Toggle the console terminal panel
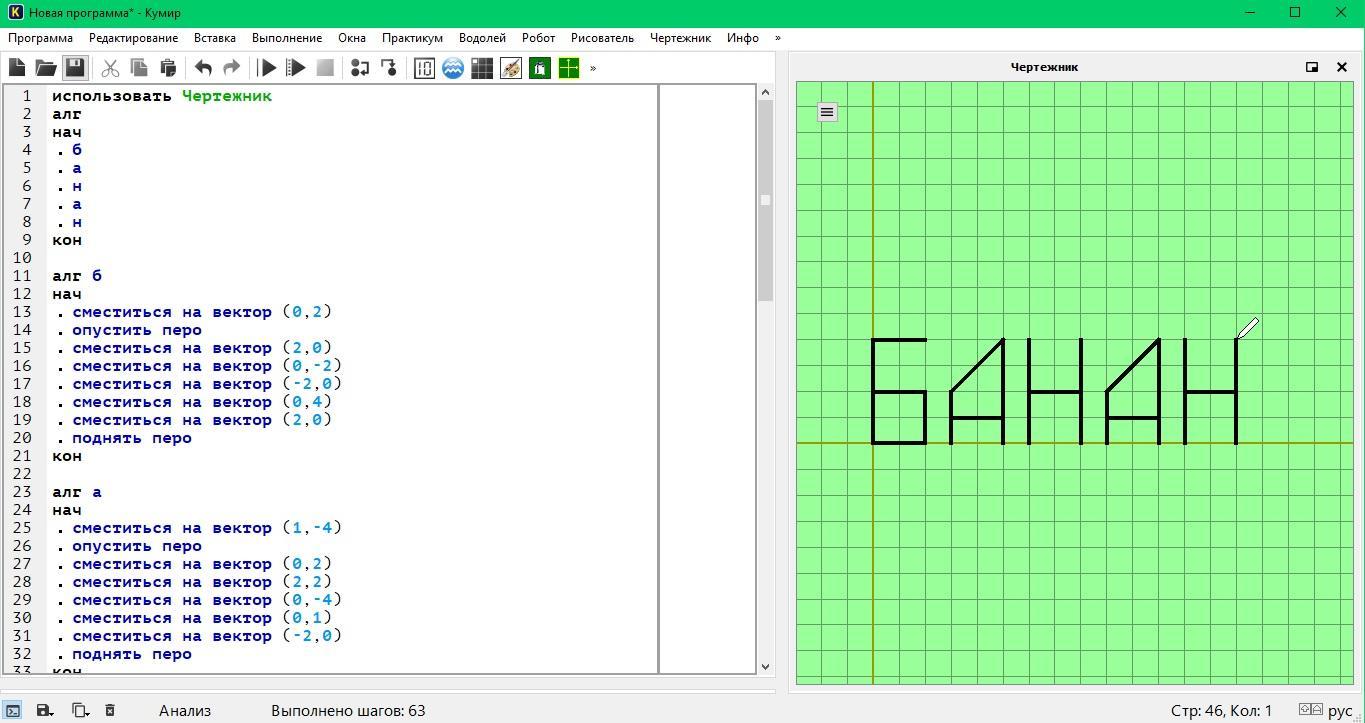Viewport: 1365px width, 723px height. (x=13, y=711)
